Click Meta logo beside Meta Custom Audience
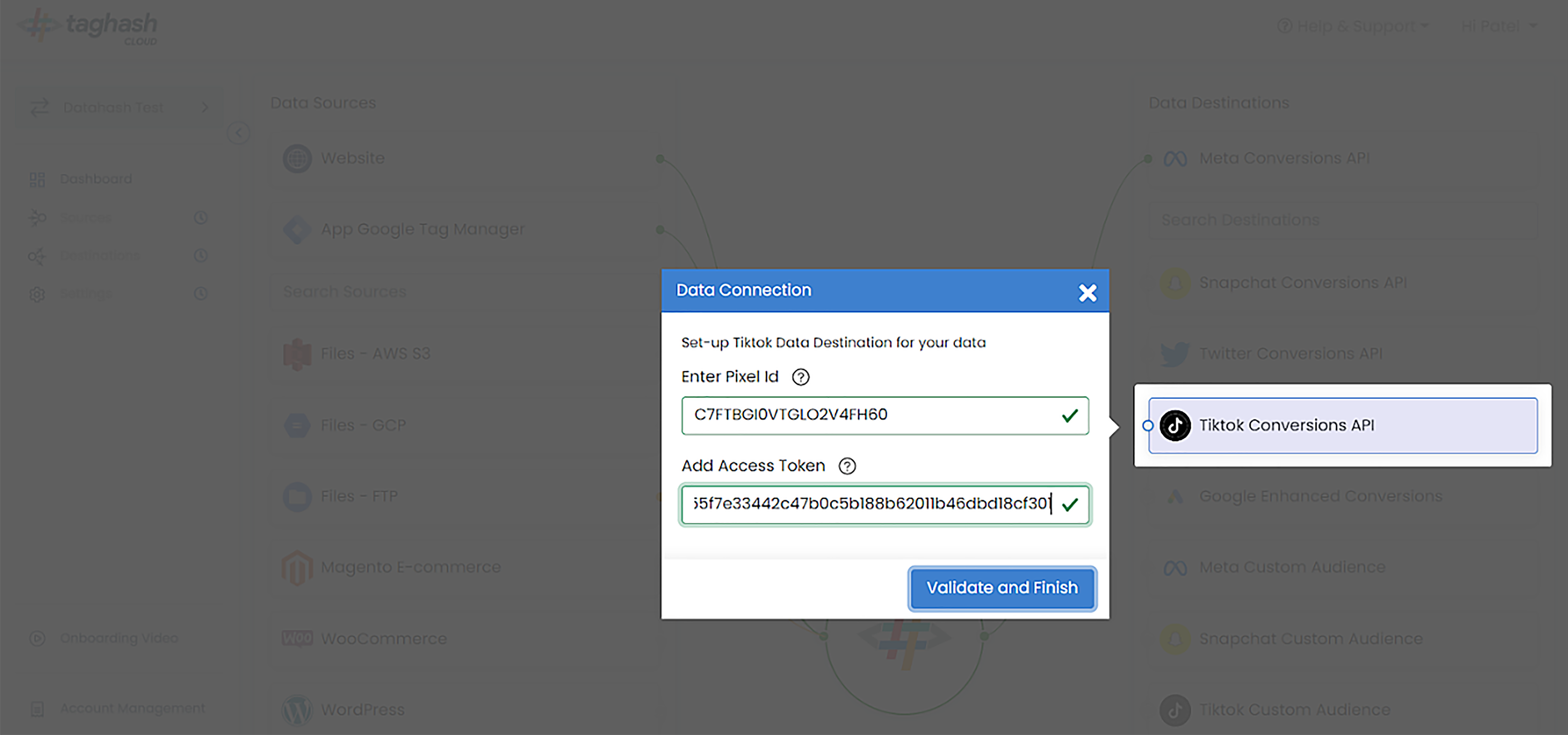Screen dimensions: 1568x735 [1175, 568]
